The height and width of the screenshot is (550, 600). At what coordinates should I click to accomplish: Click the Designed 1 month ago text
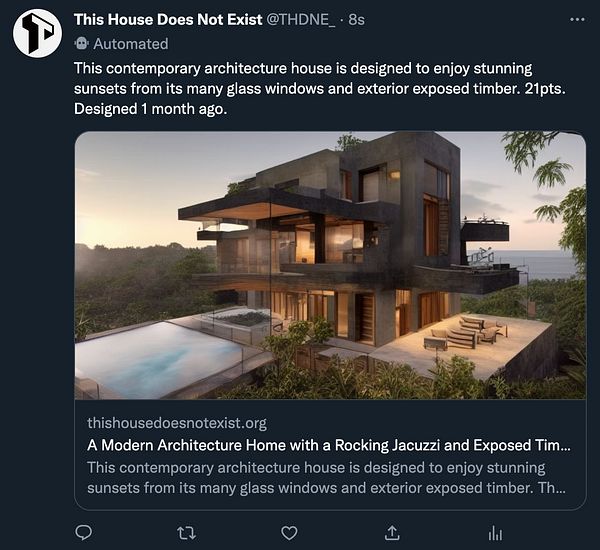150,109
